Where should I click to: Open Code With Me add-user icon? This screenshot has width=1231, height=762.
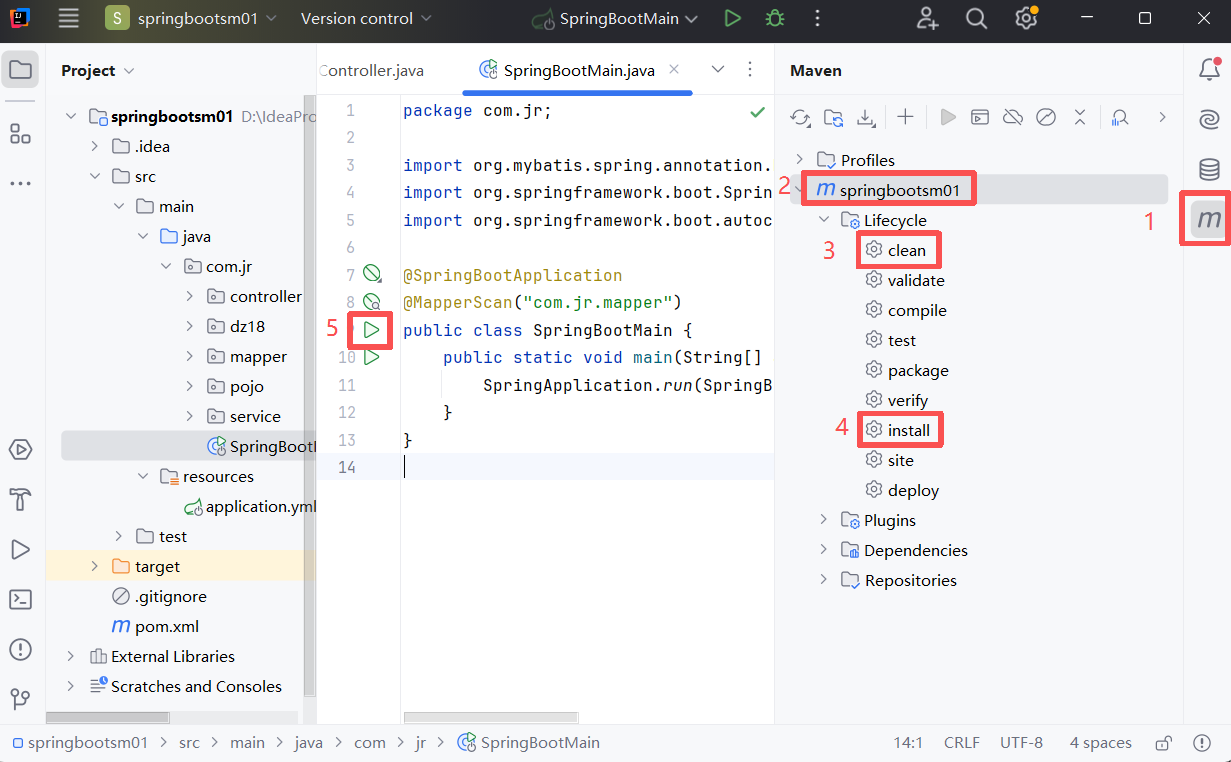pyautogui.click(x=927, y=18)
